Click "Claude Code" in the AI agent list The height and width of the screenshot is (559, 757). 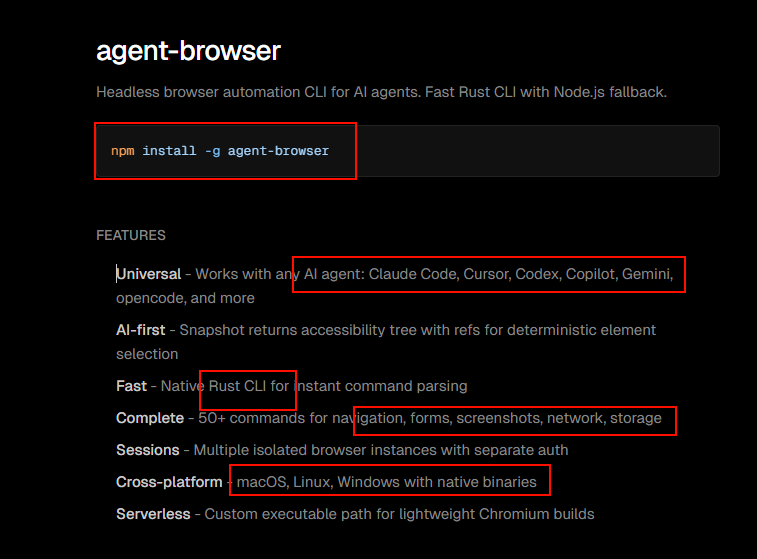click(x=411, y=274)
